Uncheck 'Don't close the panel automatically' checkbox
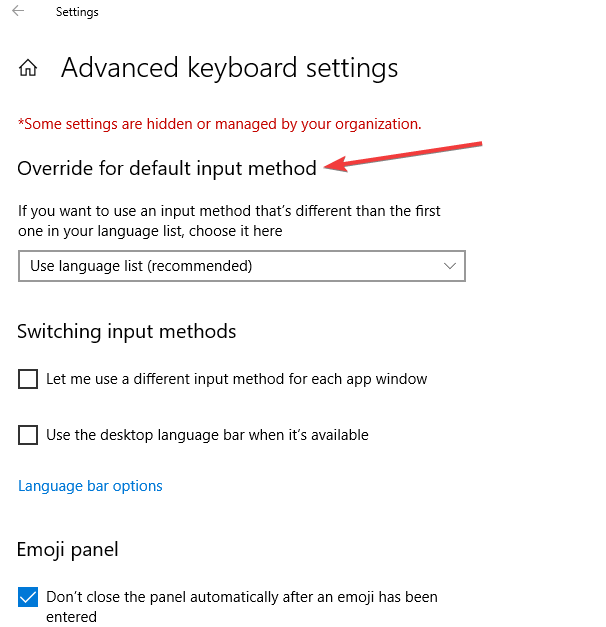Image resolution: width=606 pixels, height=627 pixels. [28, 597]
